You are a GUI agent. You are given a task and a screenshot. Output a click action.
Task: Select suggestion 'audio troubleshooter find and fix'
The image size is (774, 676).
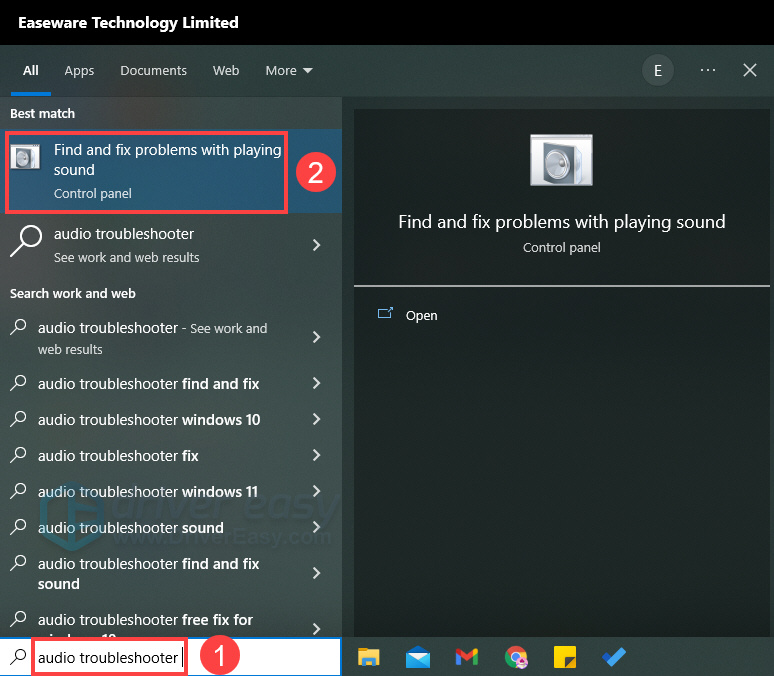171,384
